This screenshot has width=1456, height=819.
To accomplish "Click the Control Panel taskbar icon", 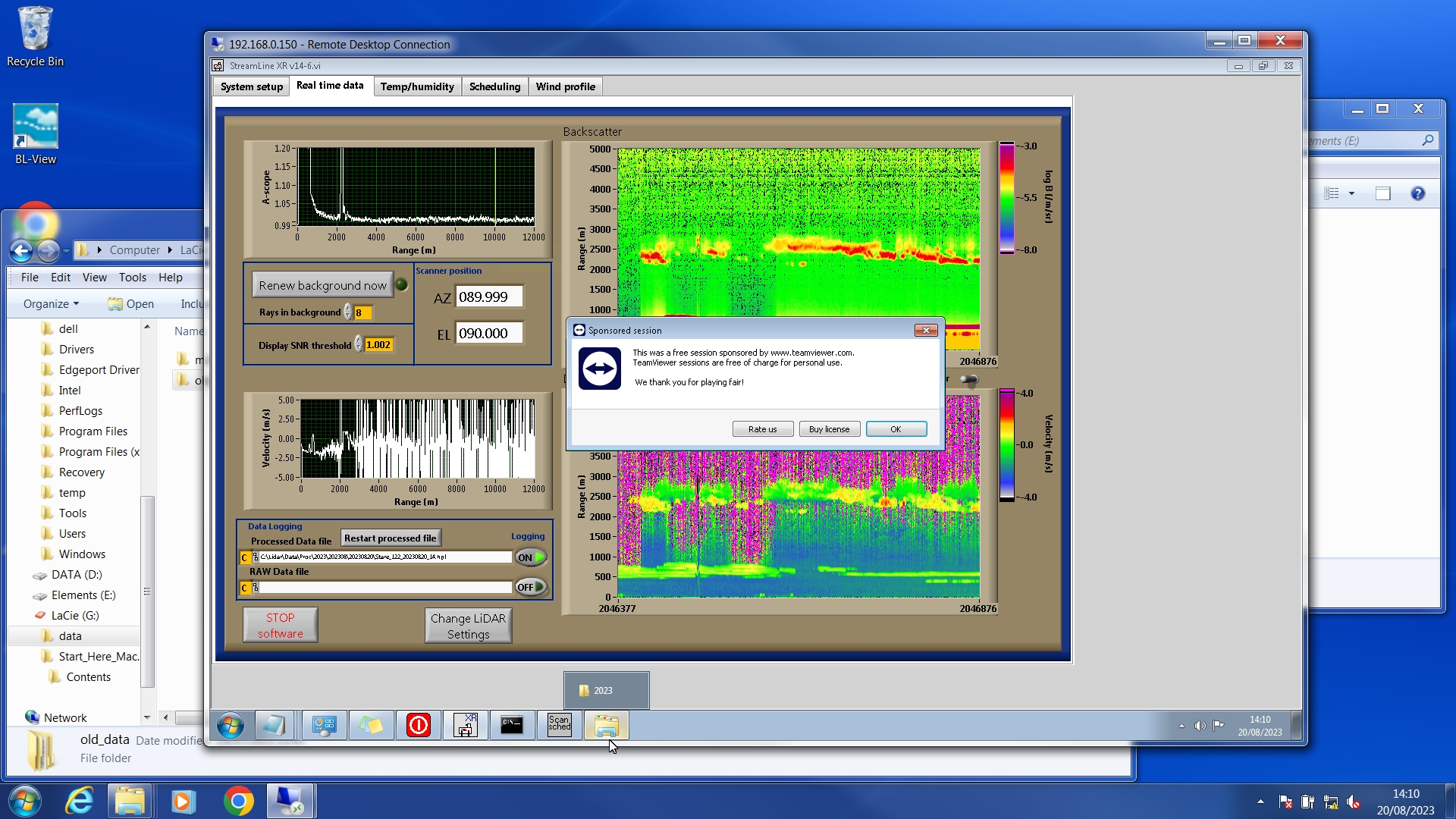I will [324, 726].
